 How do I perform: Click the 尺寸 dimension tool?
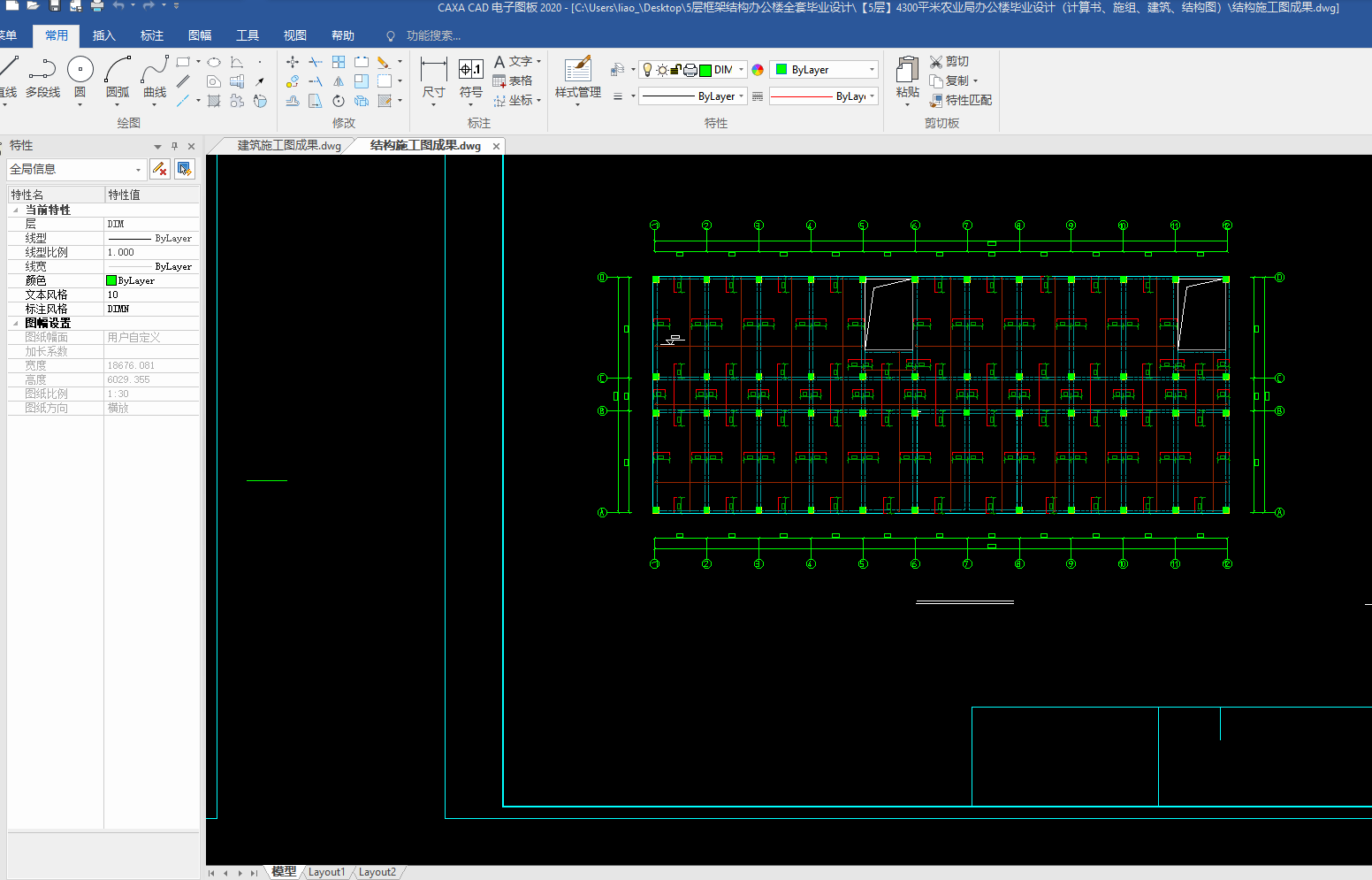pos(433,70)
